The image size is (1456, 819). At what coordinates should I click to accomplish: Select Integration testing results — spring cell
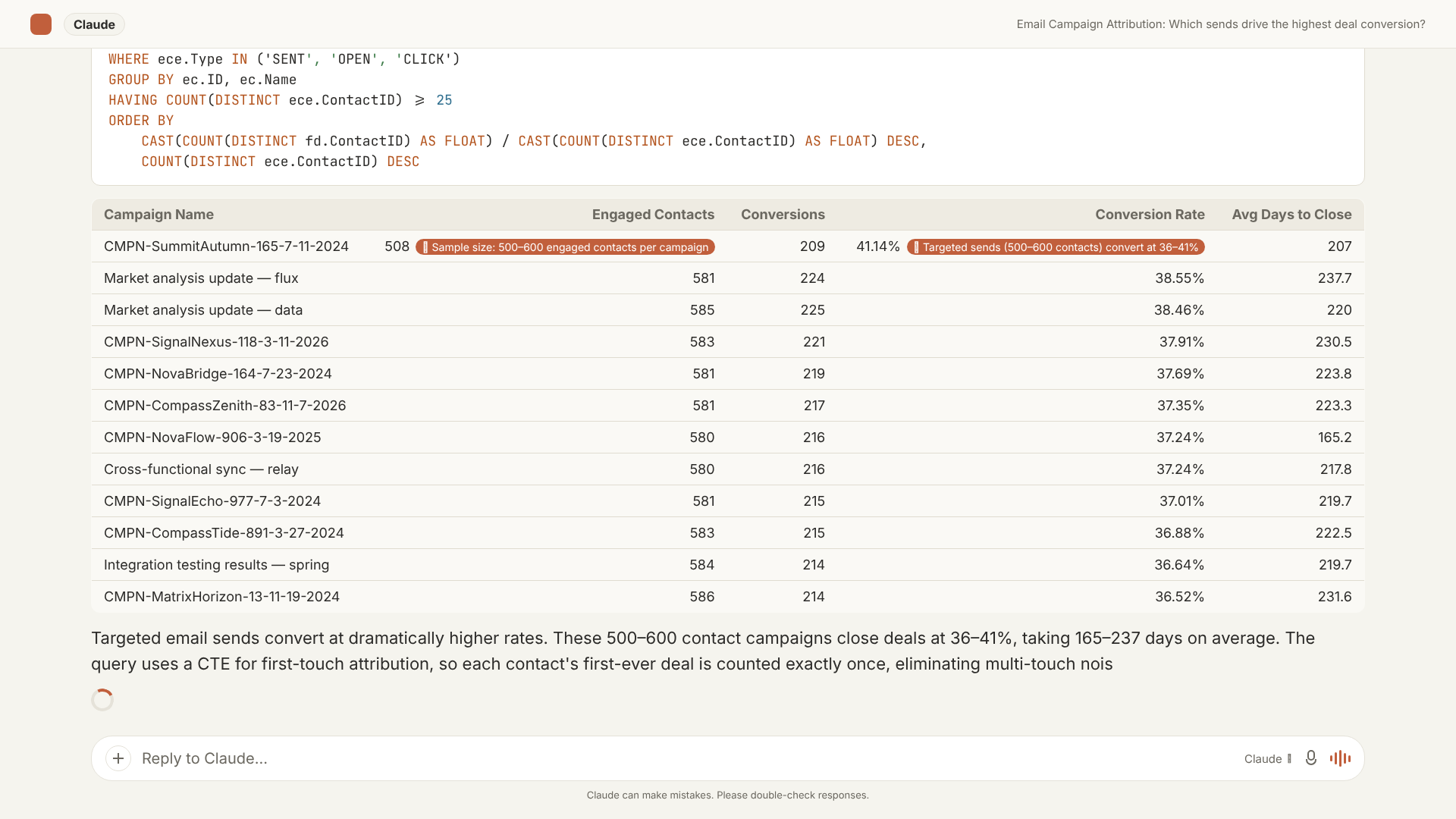point(216,565)
